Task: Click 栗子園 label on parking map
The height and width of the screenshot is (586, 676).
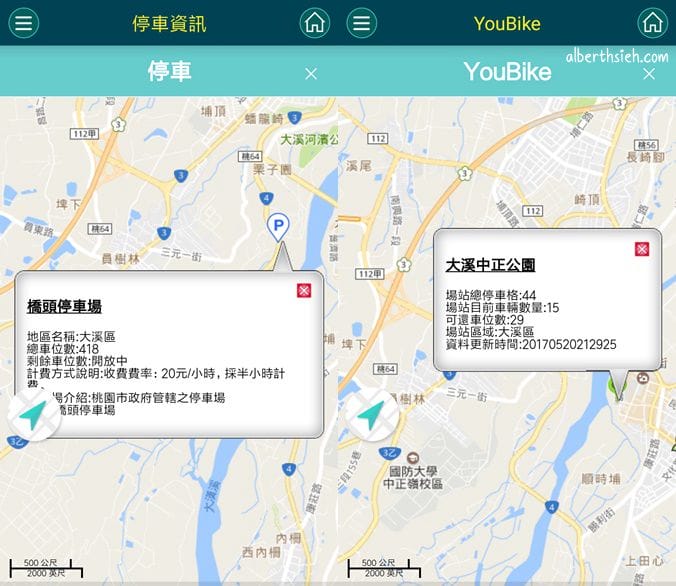Action: click(272, 169)
